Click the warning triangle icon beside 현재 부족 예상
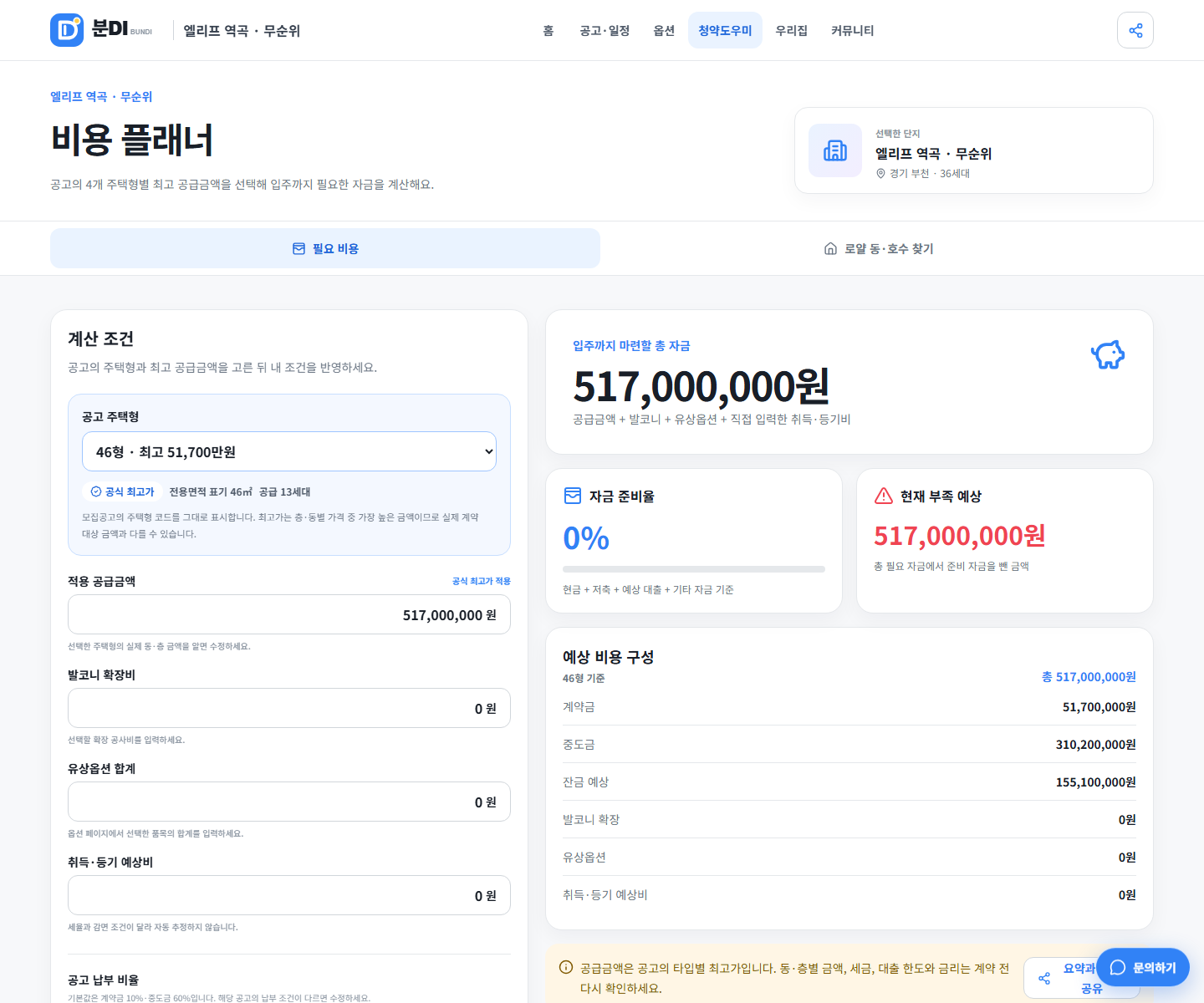The width and height of the screenshot is (1204, 1003). [x=884, y=496]
